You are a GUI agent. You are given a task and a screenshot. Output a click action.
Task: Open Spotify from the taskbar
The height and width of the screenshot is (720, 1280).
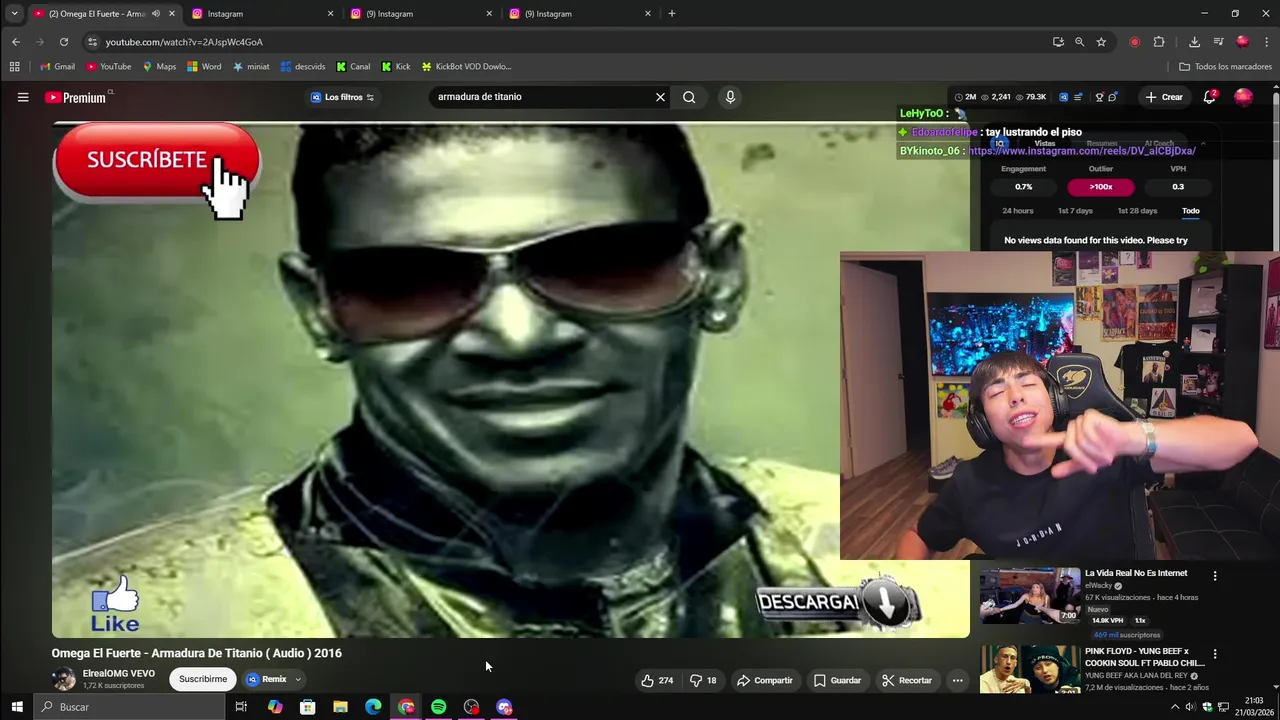(438, 707)
